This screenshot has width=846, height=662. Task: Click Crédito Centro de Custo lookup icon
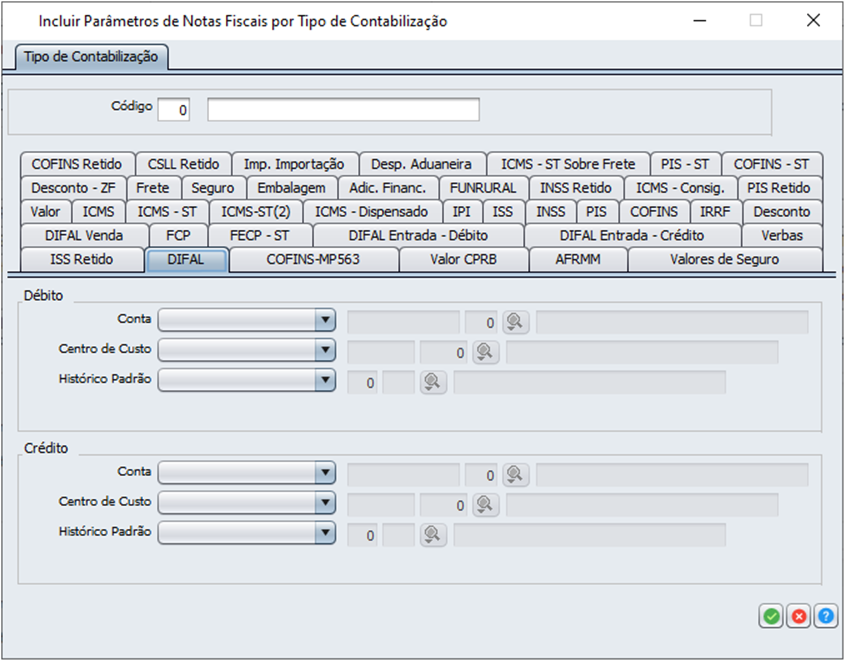[x=485, y=504]
